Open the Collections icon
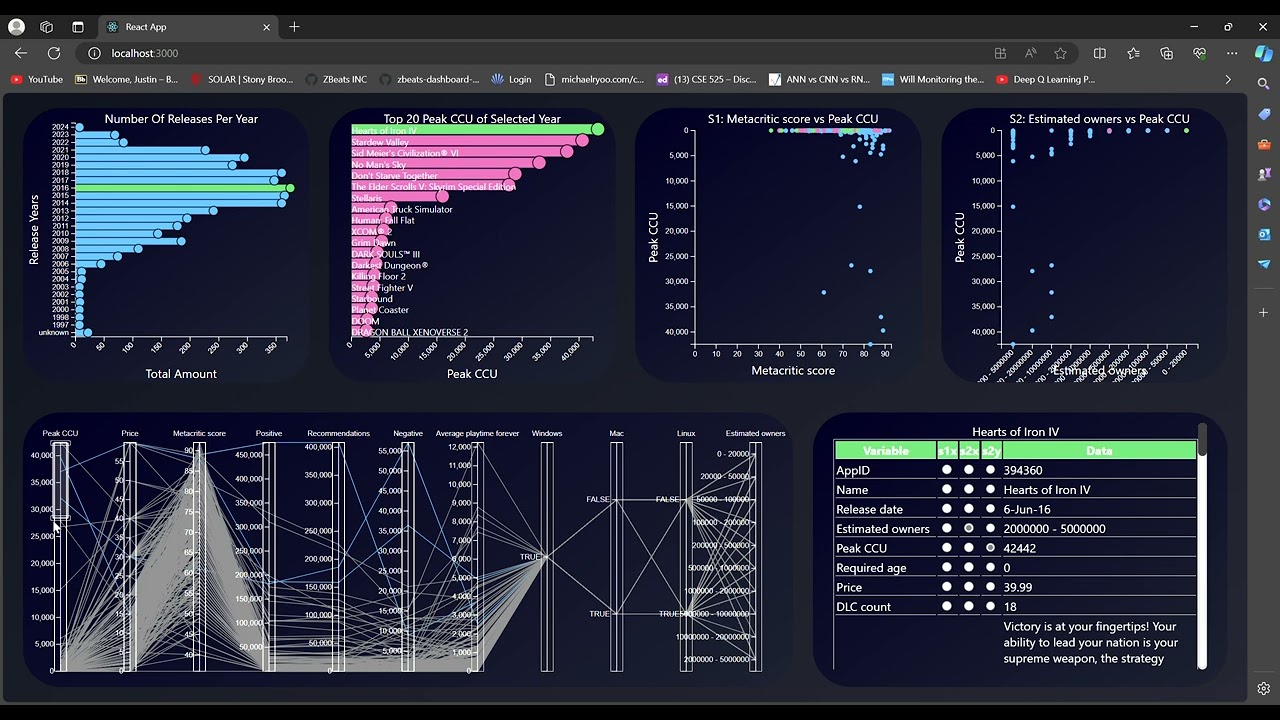Image resolution: width=1280 pixels, height=720 pixels. click(x=1166, y=53)
